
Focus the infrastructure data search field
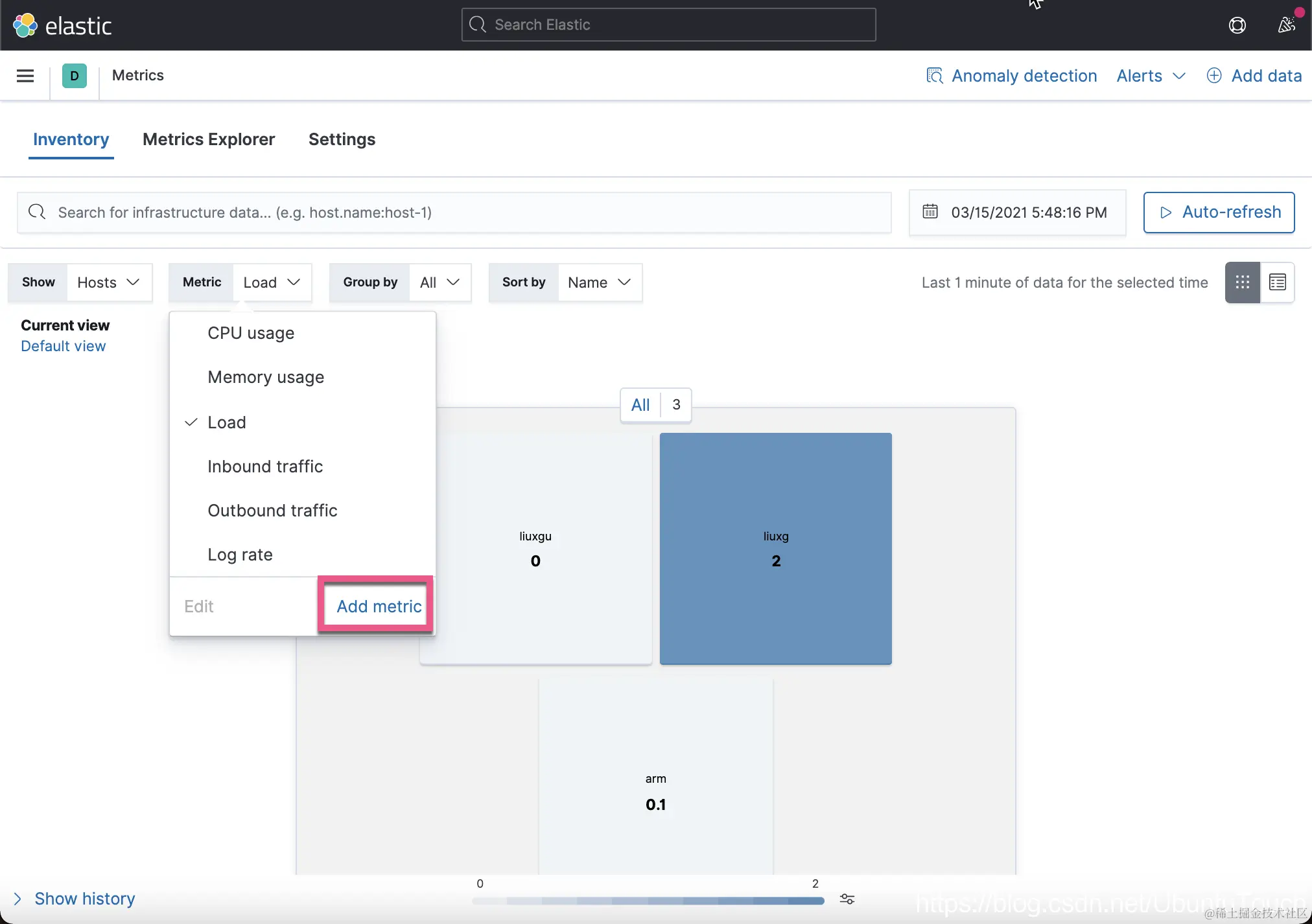pos(454,213)
